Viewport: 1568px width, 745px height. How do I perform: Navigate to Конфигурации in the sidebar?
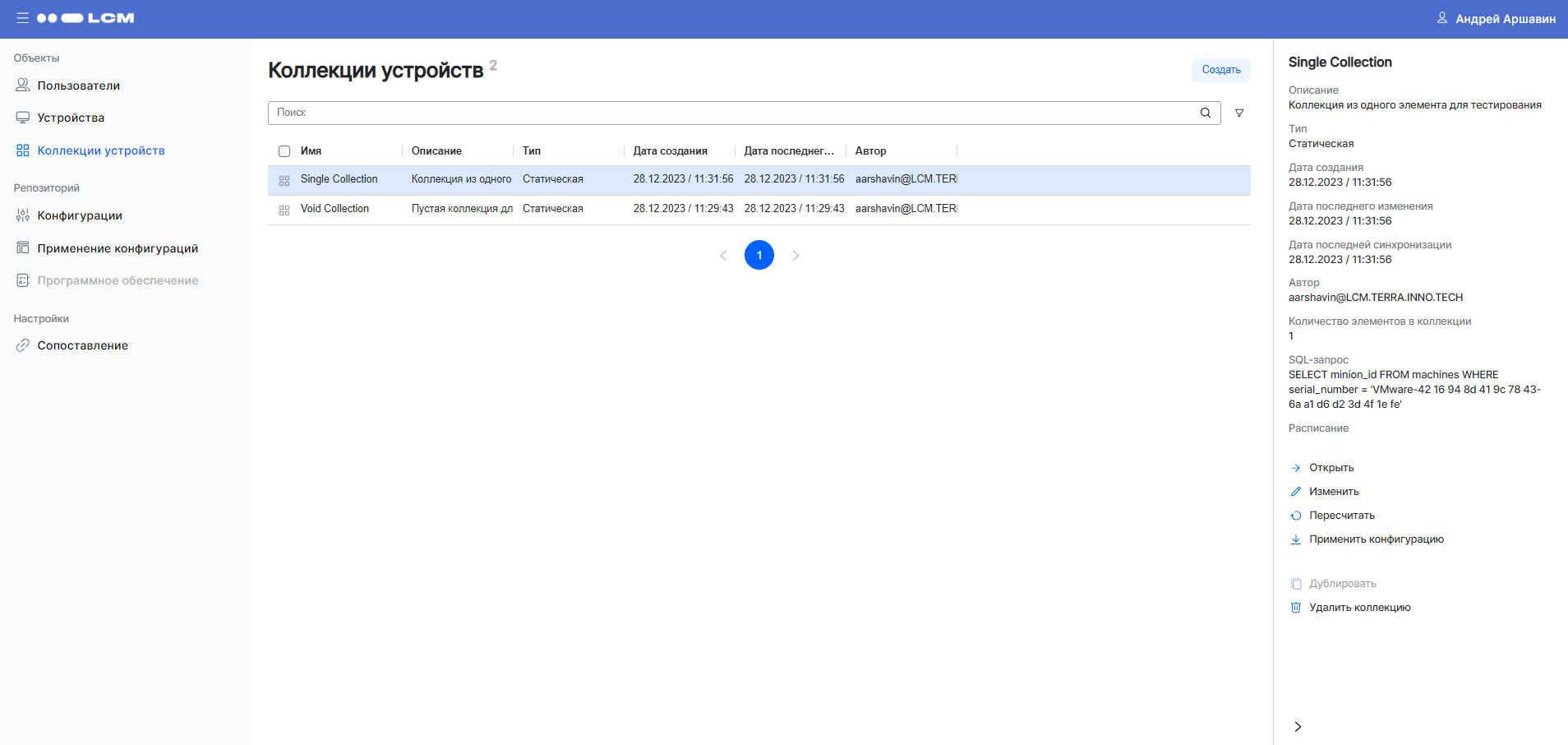pyautogui.click(x=80, y=215)
